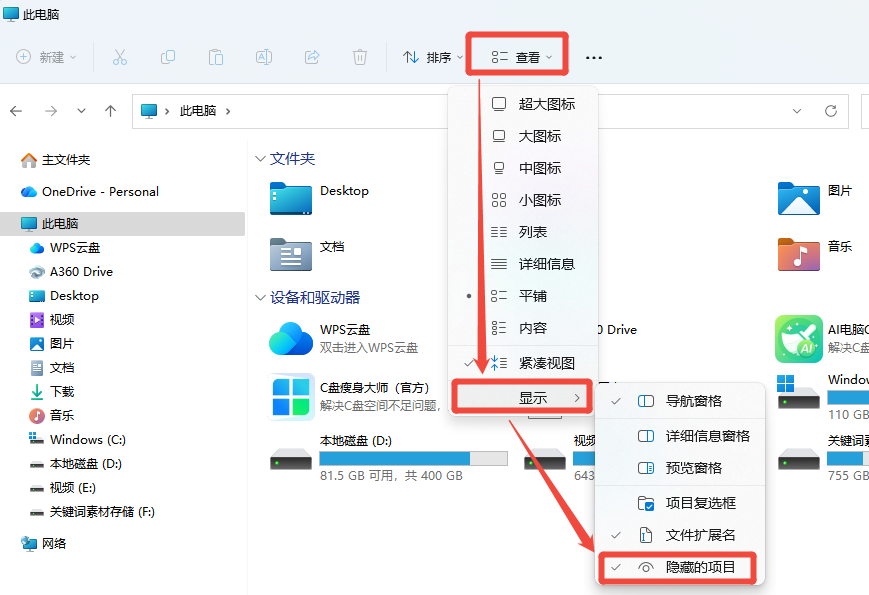The width and height of the screenshot is (869, 595).
Task: Select the Desktop folder icon
Action: tap(291, 198)
